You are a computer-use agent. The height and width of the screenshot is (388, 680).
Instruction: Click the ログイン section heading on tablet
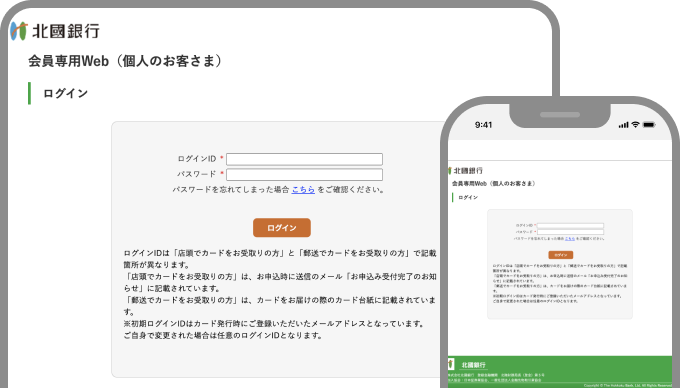[65, 93]
